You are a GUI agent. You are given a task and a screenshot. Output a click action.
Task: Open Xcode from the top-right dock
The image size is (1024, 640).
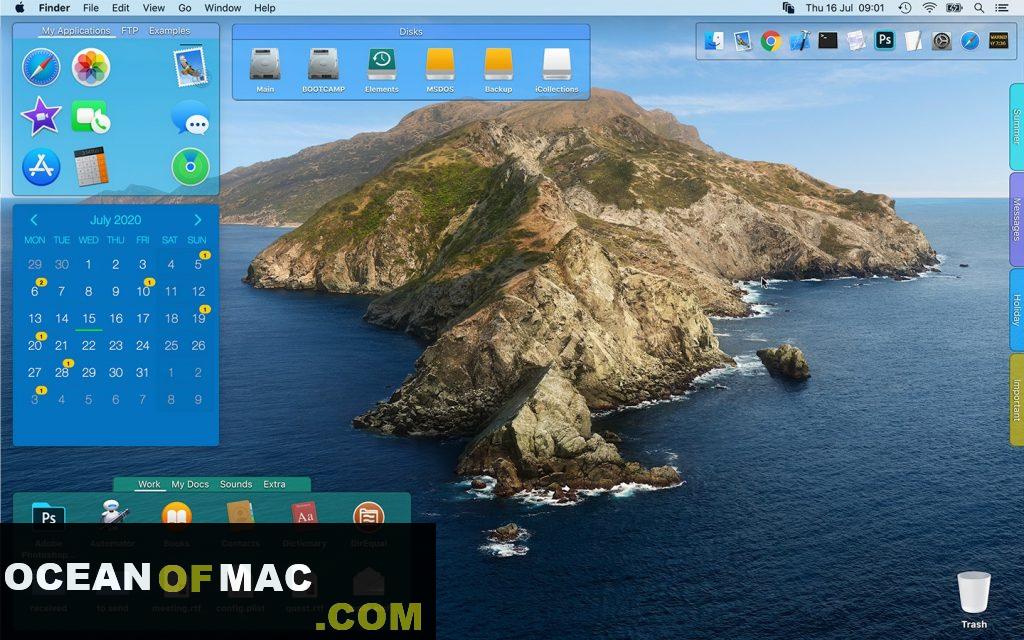(x=799, y=40)
